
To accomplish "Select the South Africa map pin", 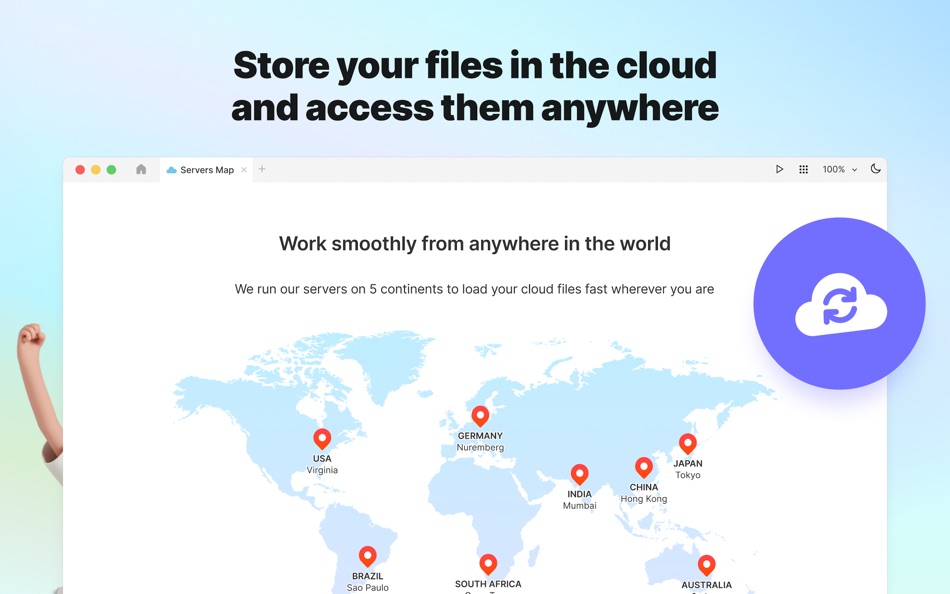I will [x=488, y=564].
